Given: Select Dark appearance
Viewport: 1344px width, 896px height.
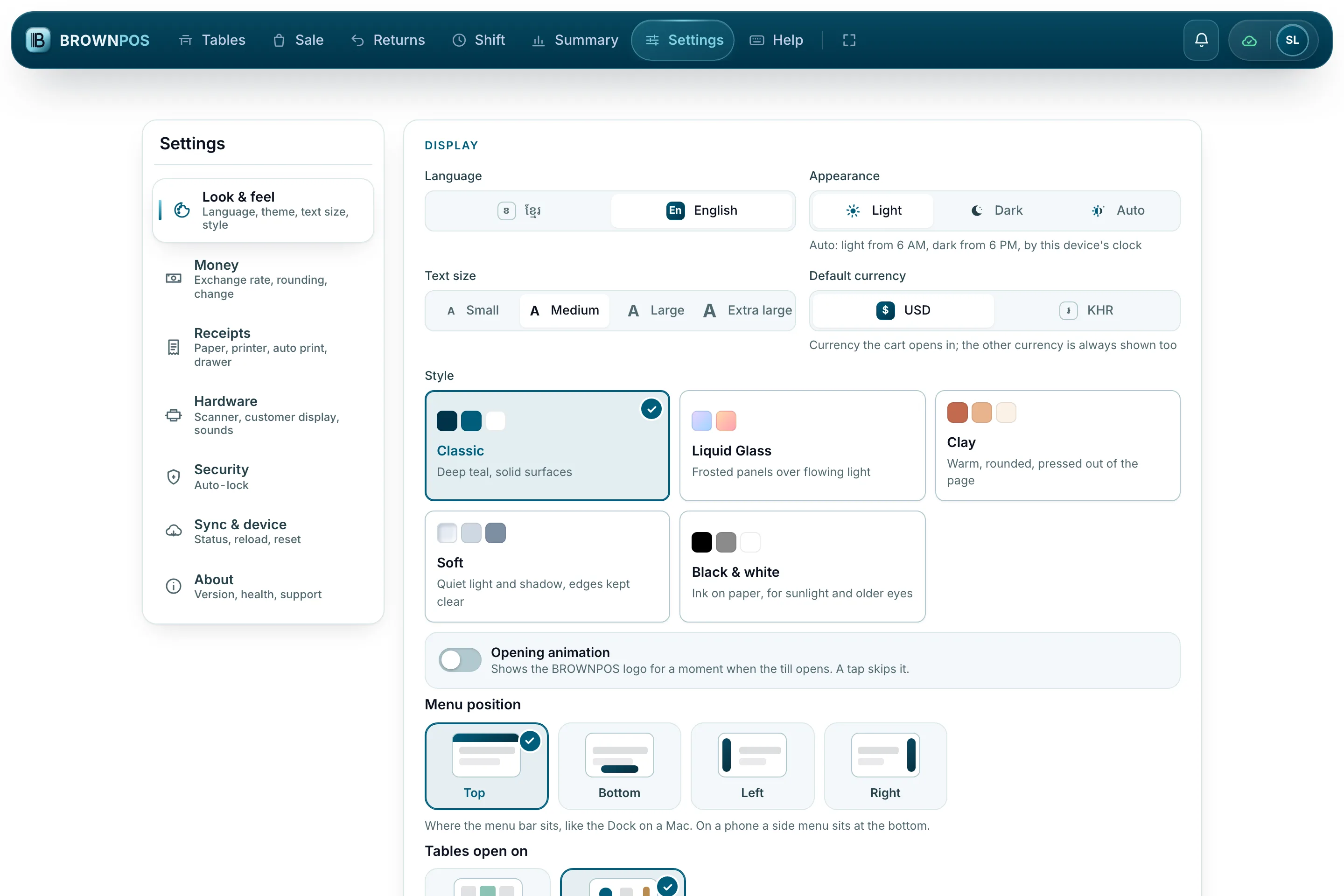Looking at the screenshot, I should (x=997, y=210).
